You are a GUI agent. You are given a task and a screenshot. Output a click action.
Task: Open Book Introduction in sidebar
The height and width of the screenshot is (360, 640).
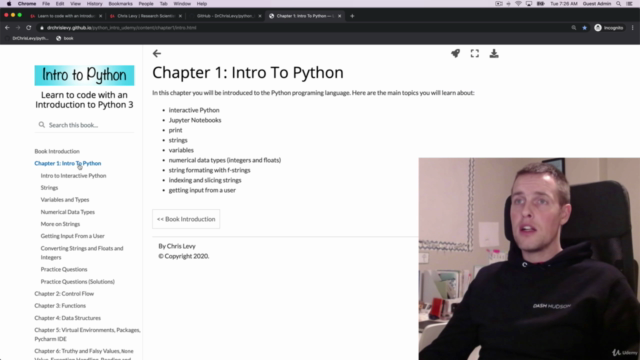point(57,151)
